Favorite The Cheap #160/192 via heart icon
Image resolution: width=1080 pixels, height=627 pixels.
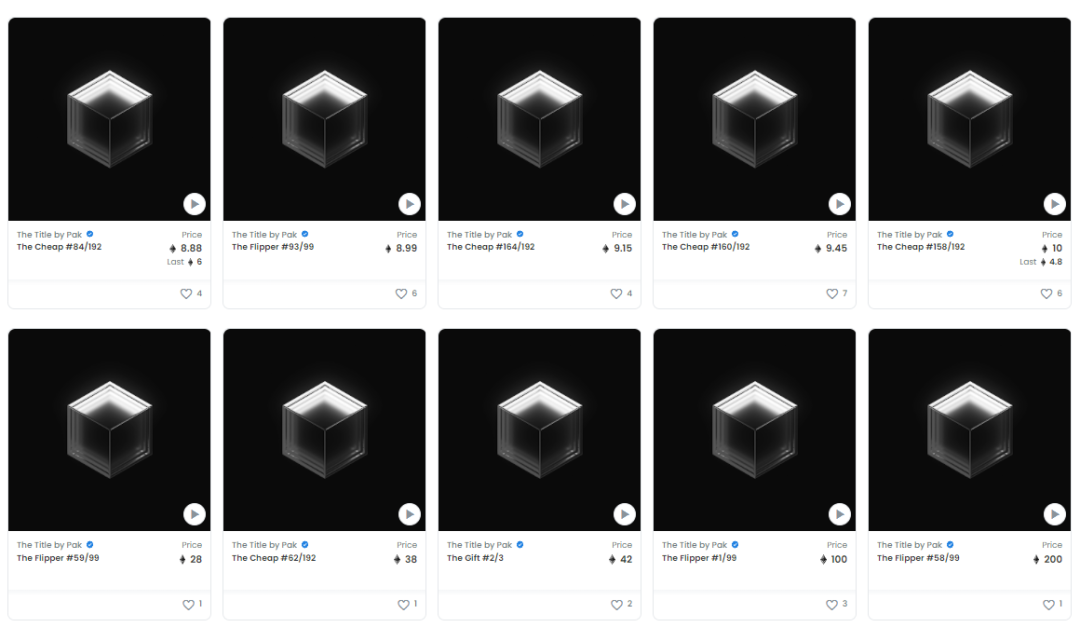(x=832, y=294)
